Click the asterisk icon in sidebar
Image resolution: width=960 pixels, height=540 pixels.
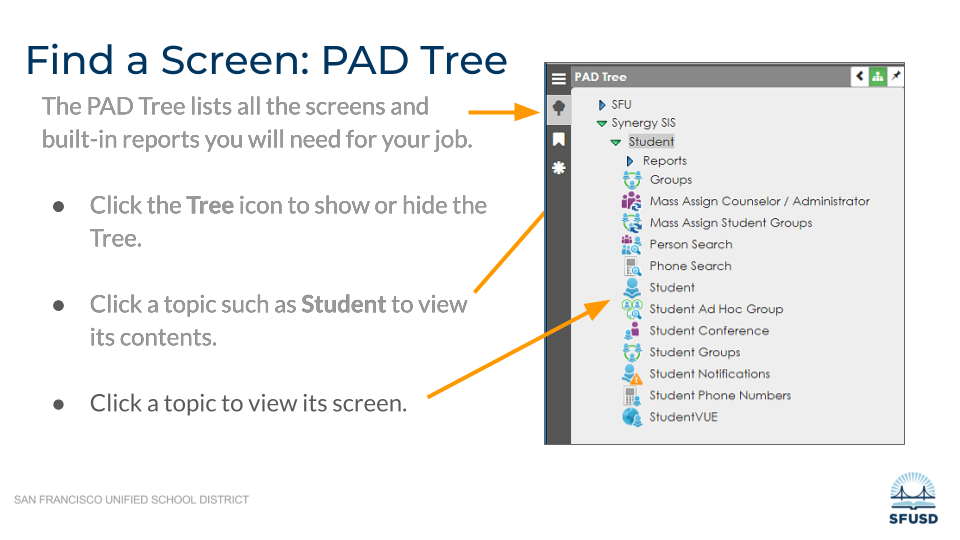[558, 168]
